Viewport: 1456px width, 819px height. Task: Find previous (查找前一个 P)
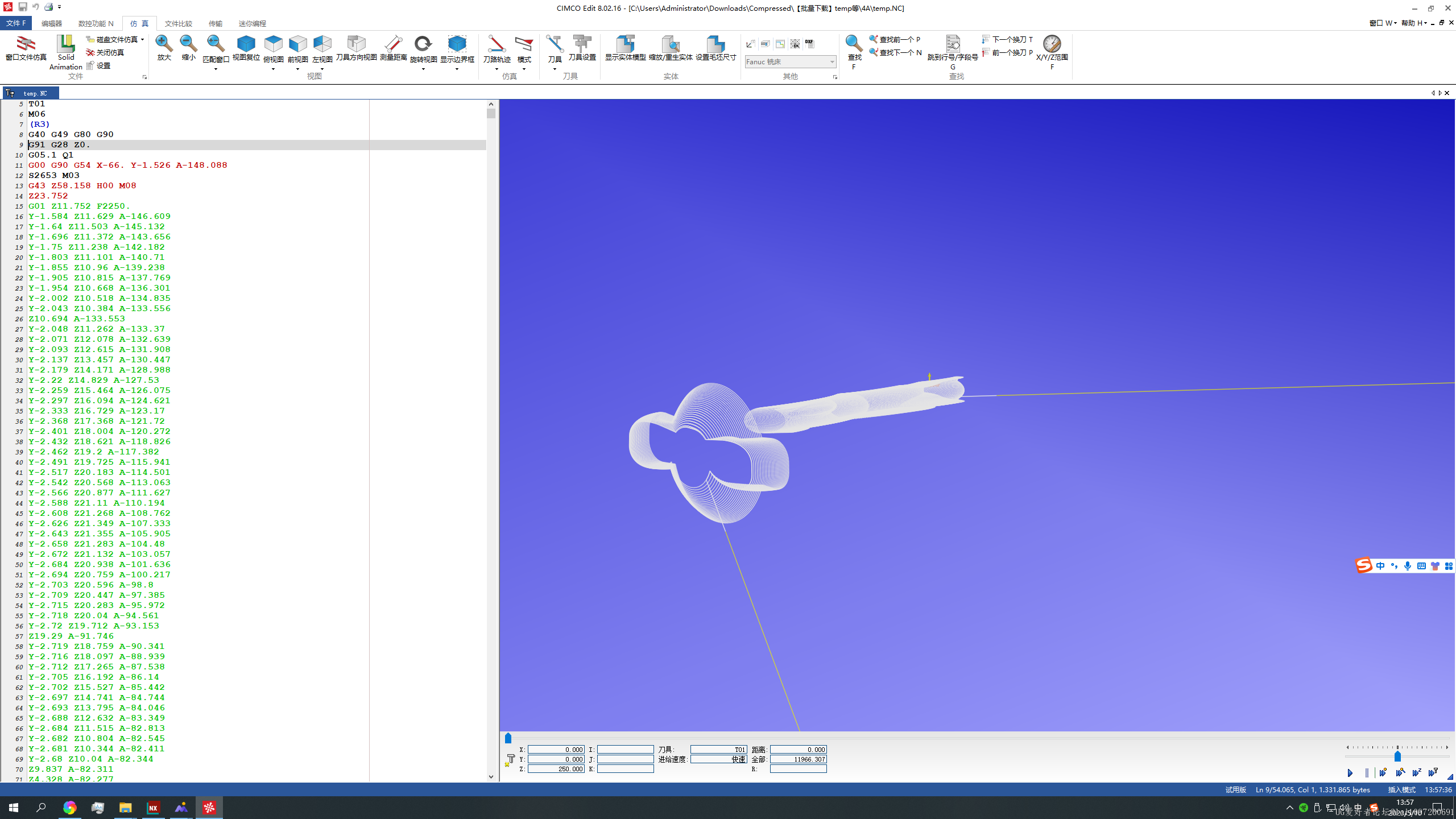coord(895,39)
